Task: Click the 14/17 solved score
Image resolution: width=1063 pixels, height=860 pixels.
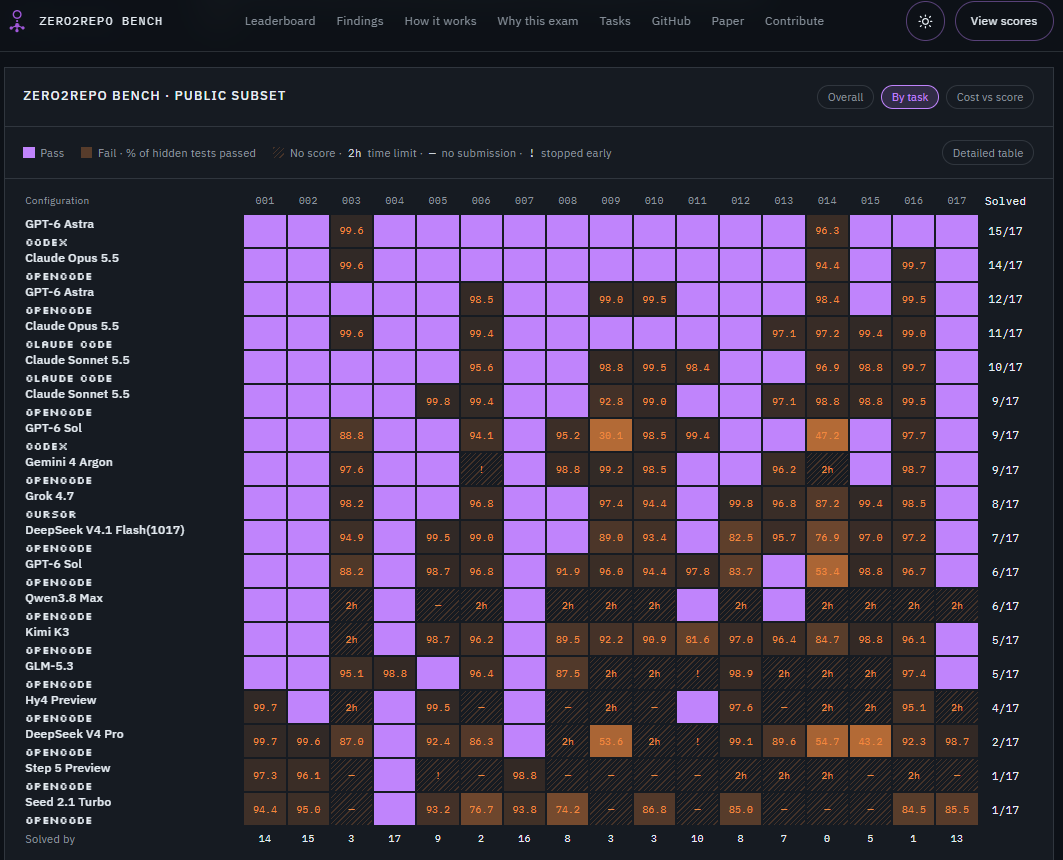Action: [1005, 266]
